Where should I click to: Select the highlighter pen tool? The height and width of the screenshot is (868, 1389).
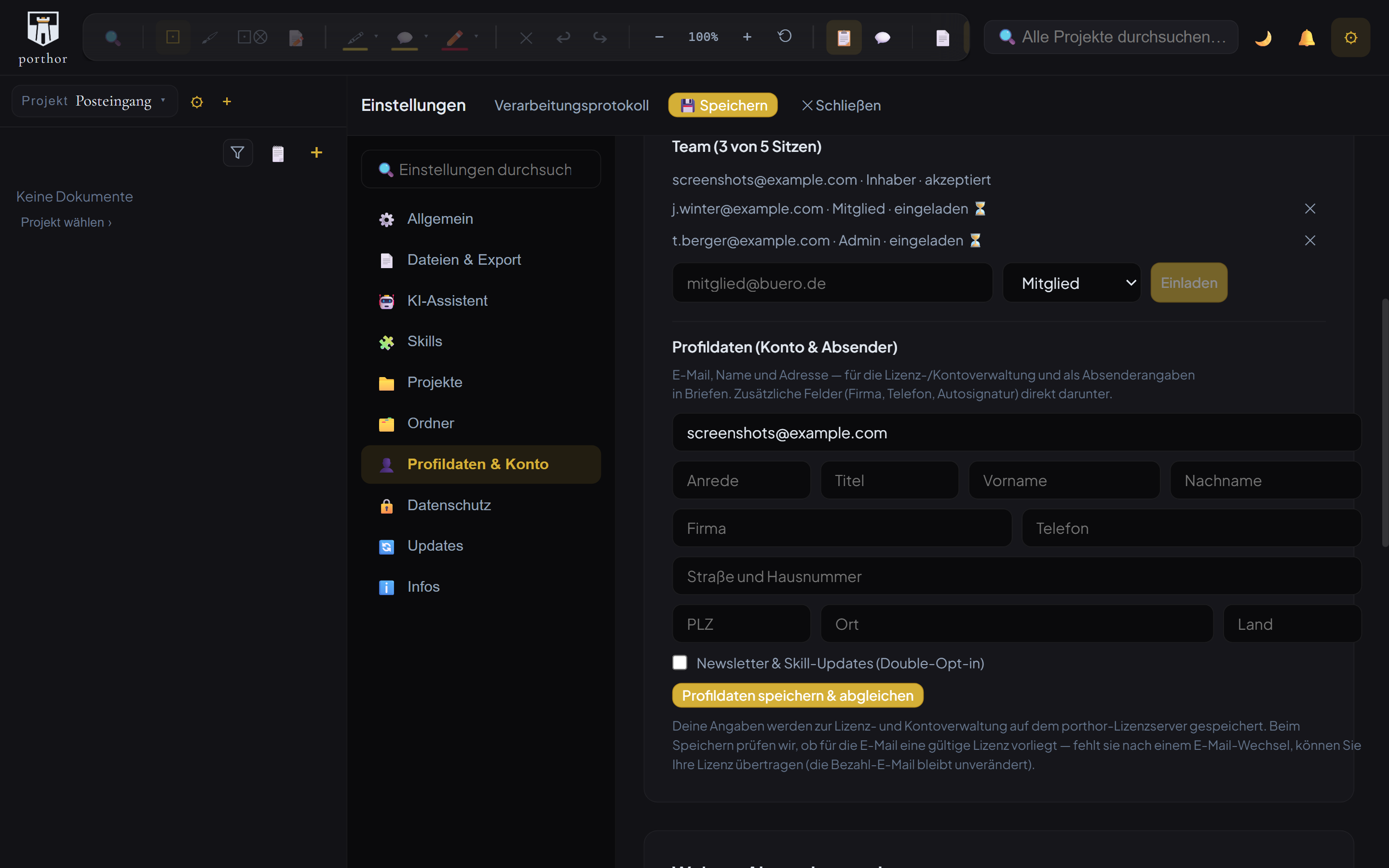coord(355,38)
